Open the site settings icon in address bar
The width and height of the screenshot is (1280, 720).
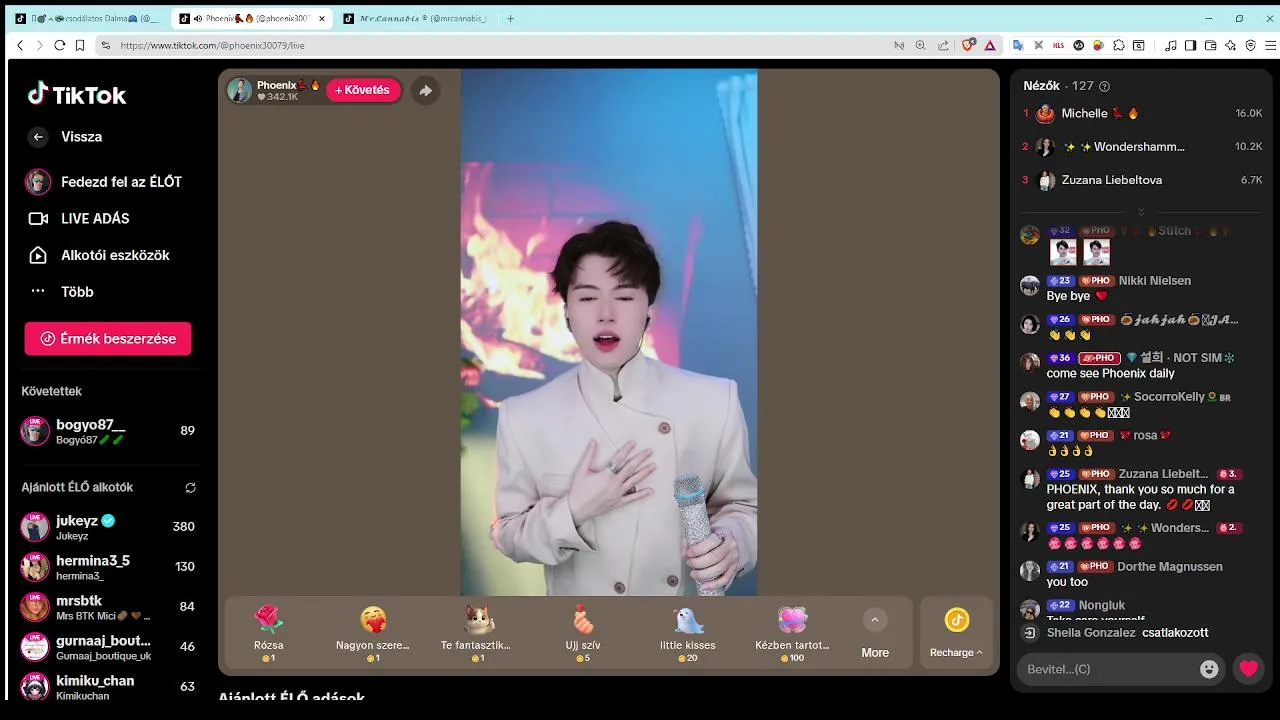(106, 45)
